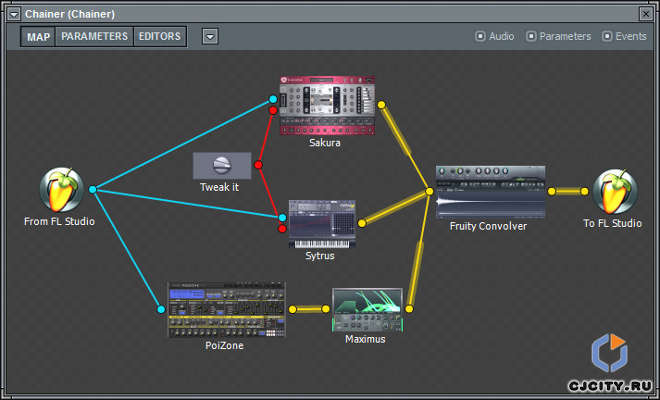Image resolution: width=660 pixels, height=400 pixels.
Task: Click the Sakura label text
Action: (x=325, y=143)
